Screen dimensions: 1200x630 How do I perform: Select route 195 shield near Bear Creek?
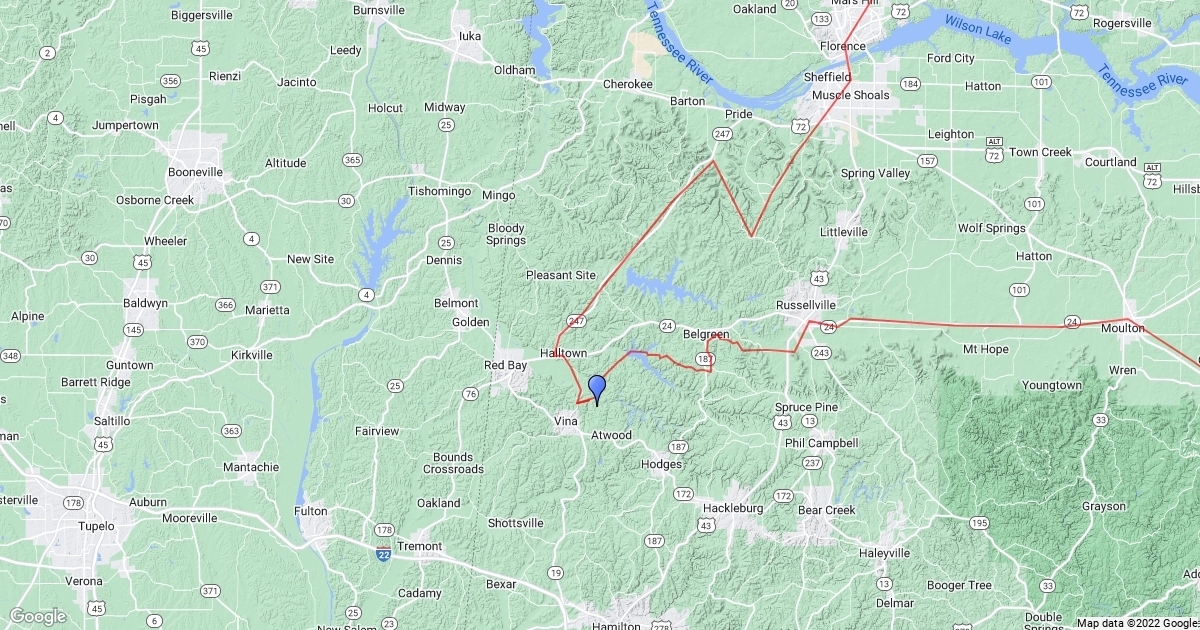pos(980,523)
